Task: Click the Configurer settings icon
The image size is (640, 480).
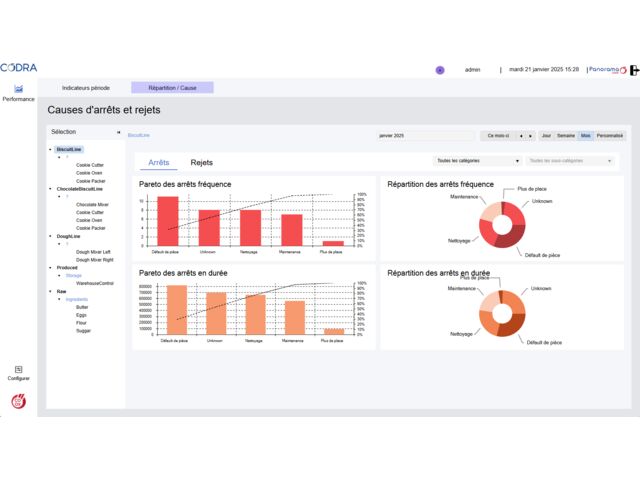Action: 18,371
